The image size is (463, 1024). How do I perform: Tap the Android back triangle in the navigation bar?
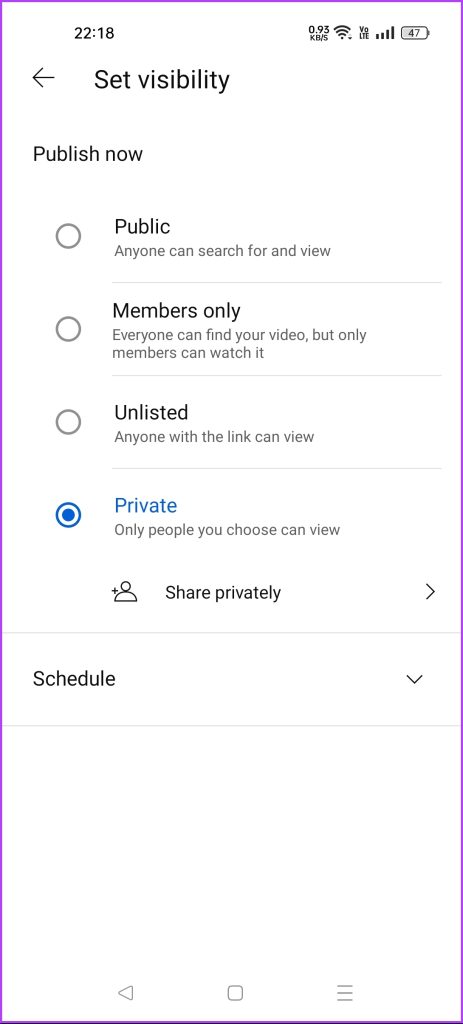125,993
